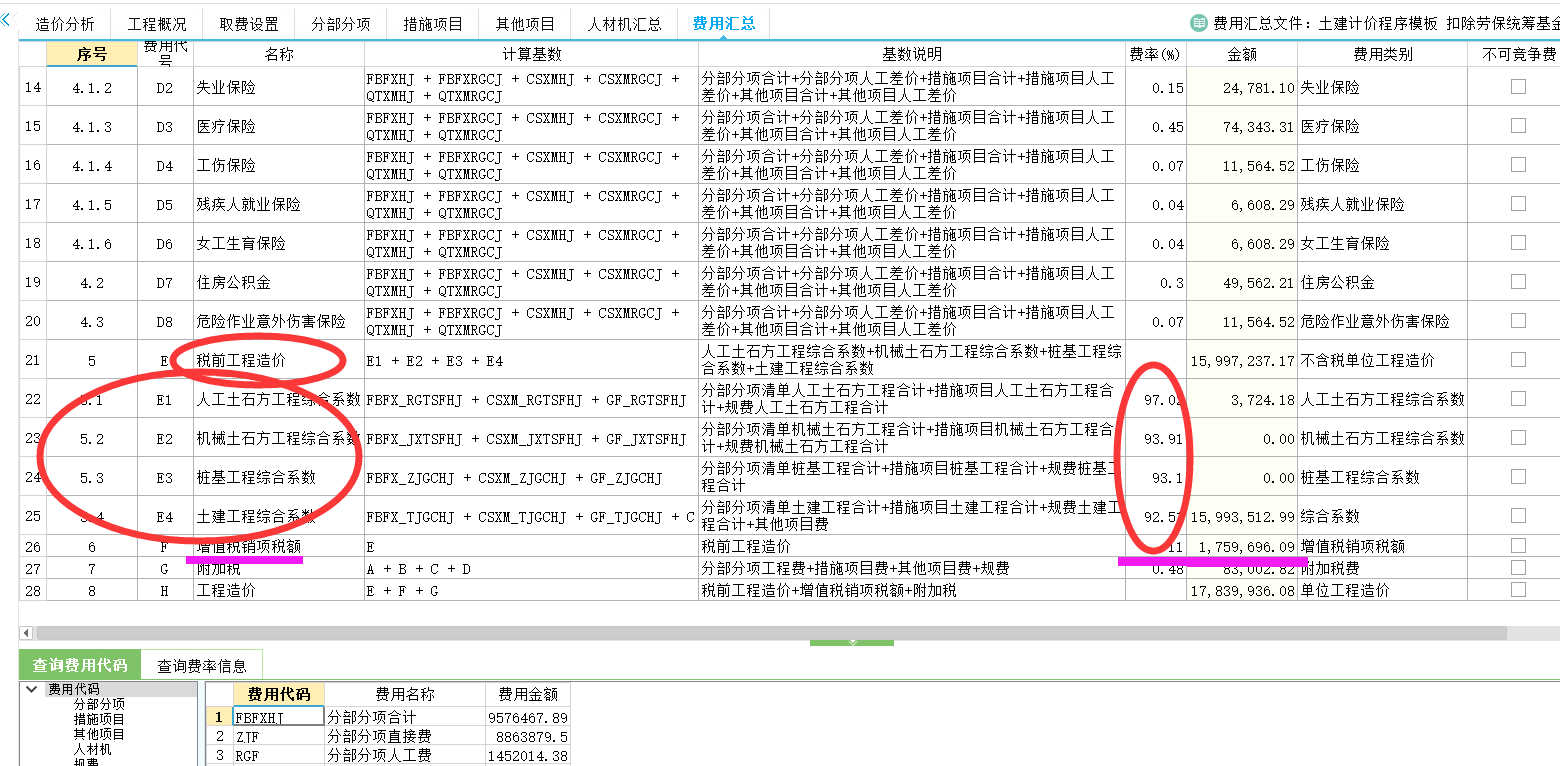Click the 基数说明 column header
Screen dimensions: 1560x766
tap(912, 54)
